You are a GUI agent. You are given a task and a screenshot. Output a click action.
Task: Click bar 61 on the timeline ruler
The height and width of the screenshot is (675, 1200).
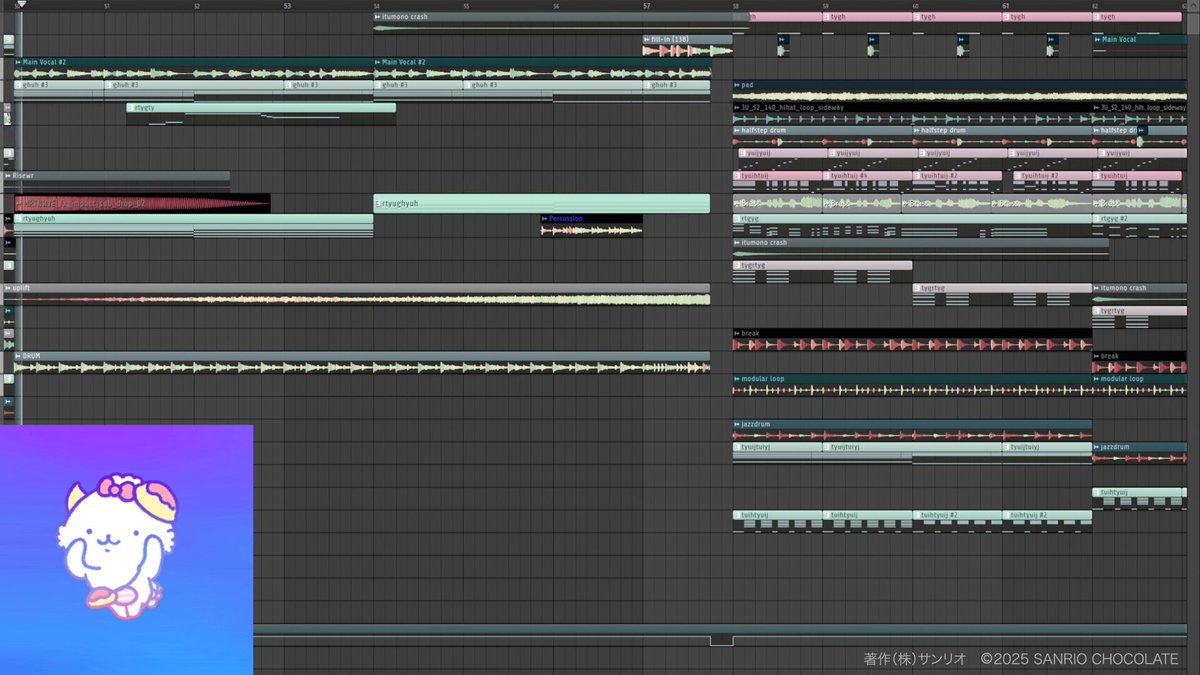(1005, 6)
